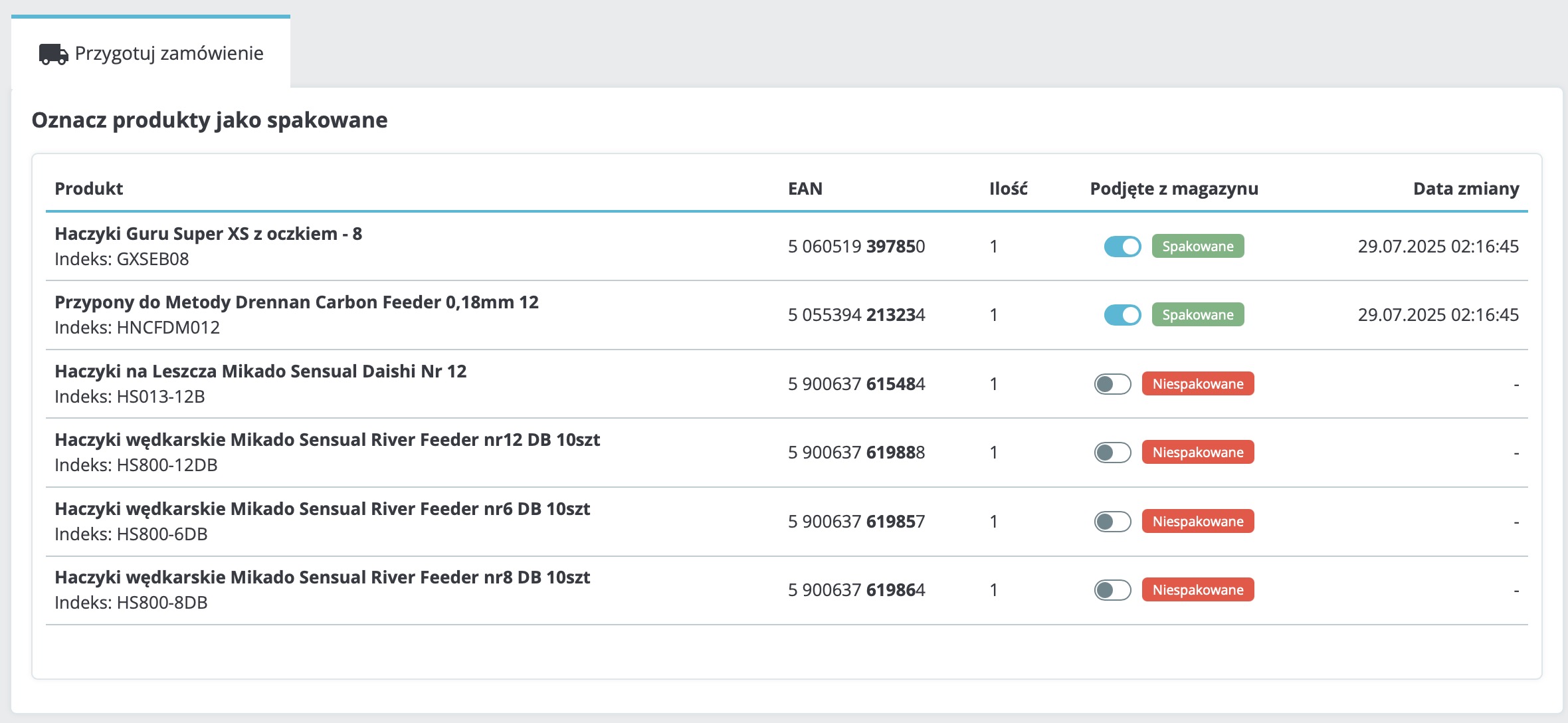Click EAN 5 060519 397850

pos(856,247)
